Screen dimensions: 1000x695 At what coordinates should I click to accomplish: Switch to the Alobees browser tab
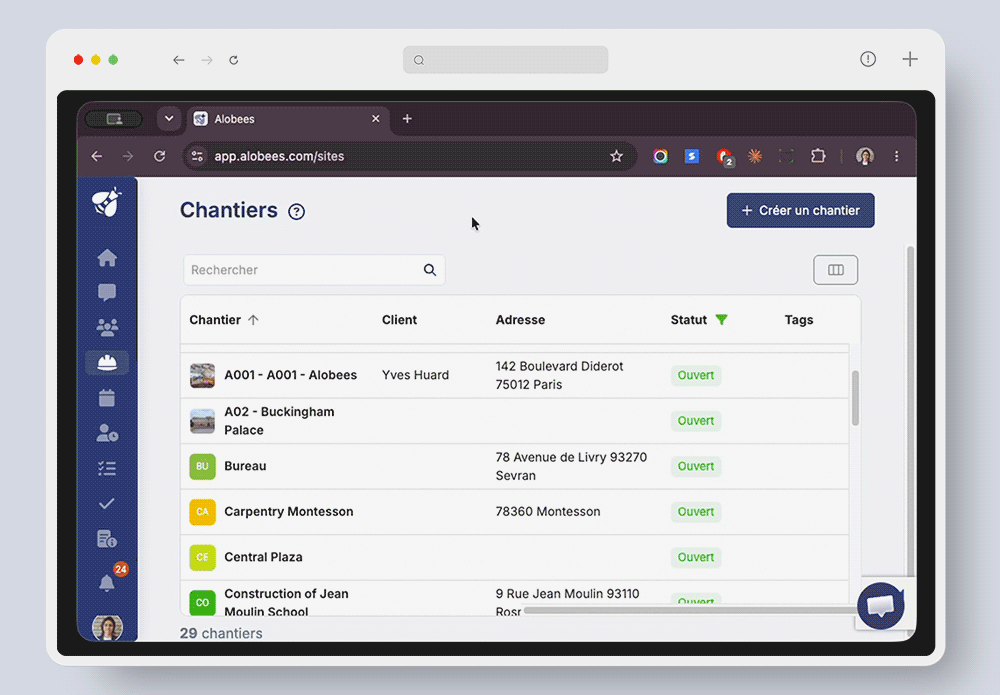coord(288,119)
